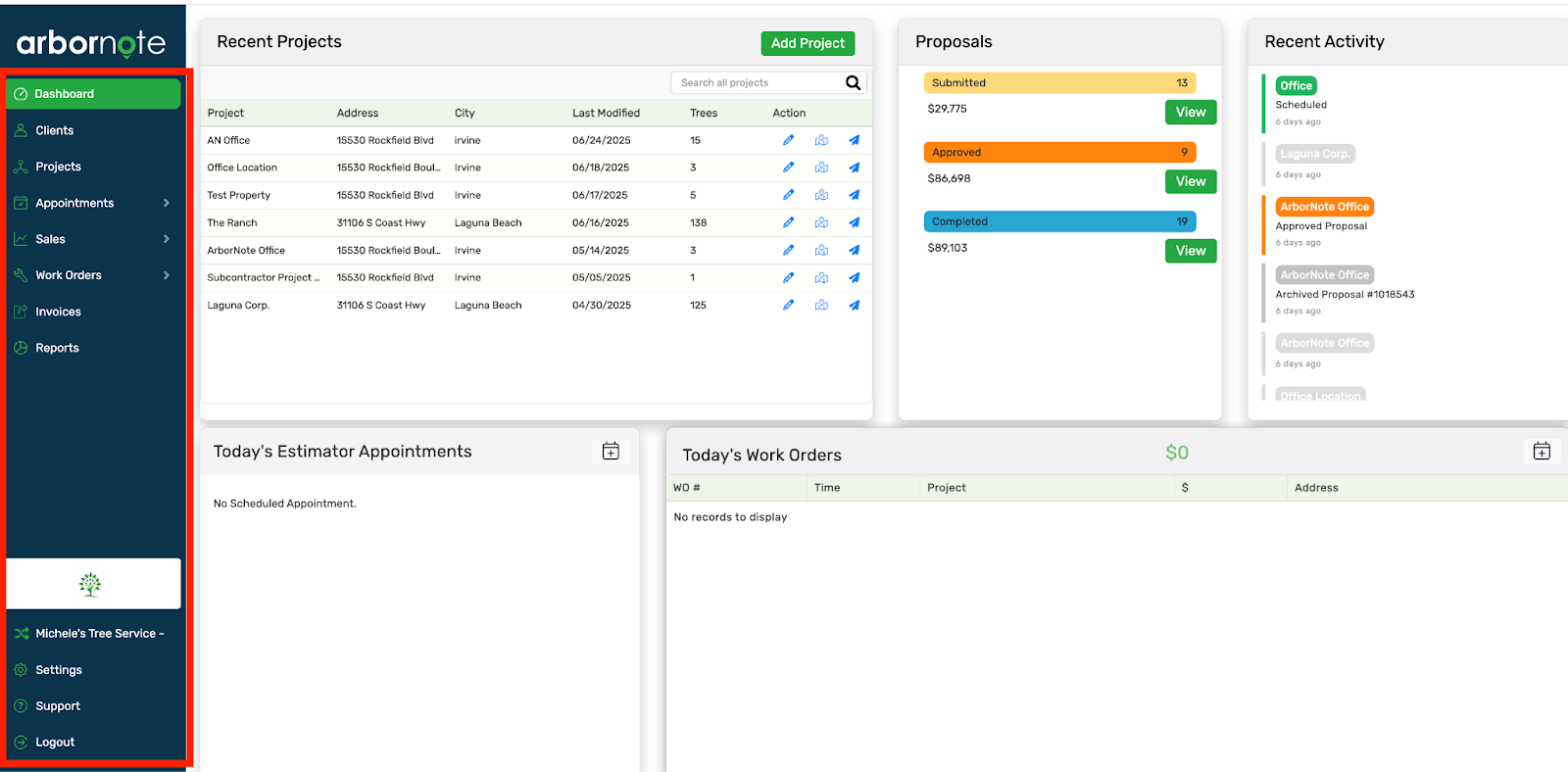Click the edit pencil icon for AN Office

click(788, 140)
